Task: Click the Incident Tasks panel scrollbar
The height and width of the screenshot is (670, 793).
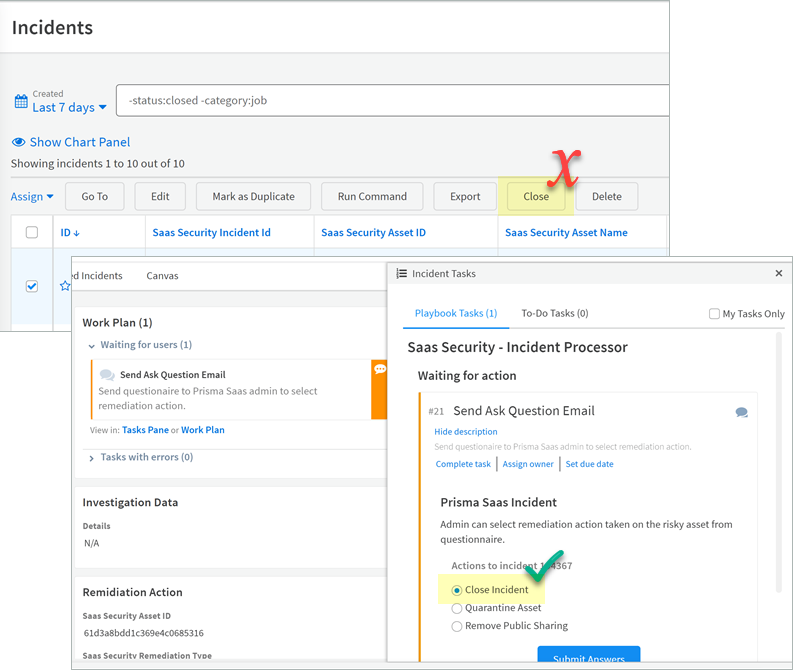Action: point(779,463)
